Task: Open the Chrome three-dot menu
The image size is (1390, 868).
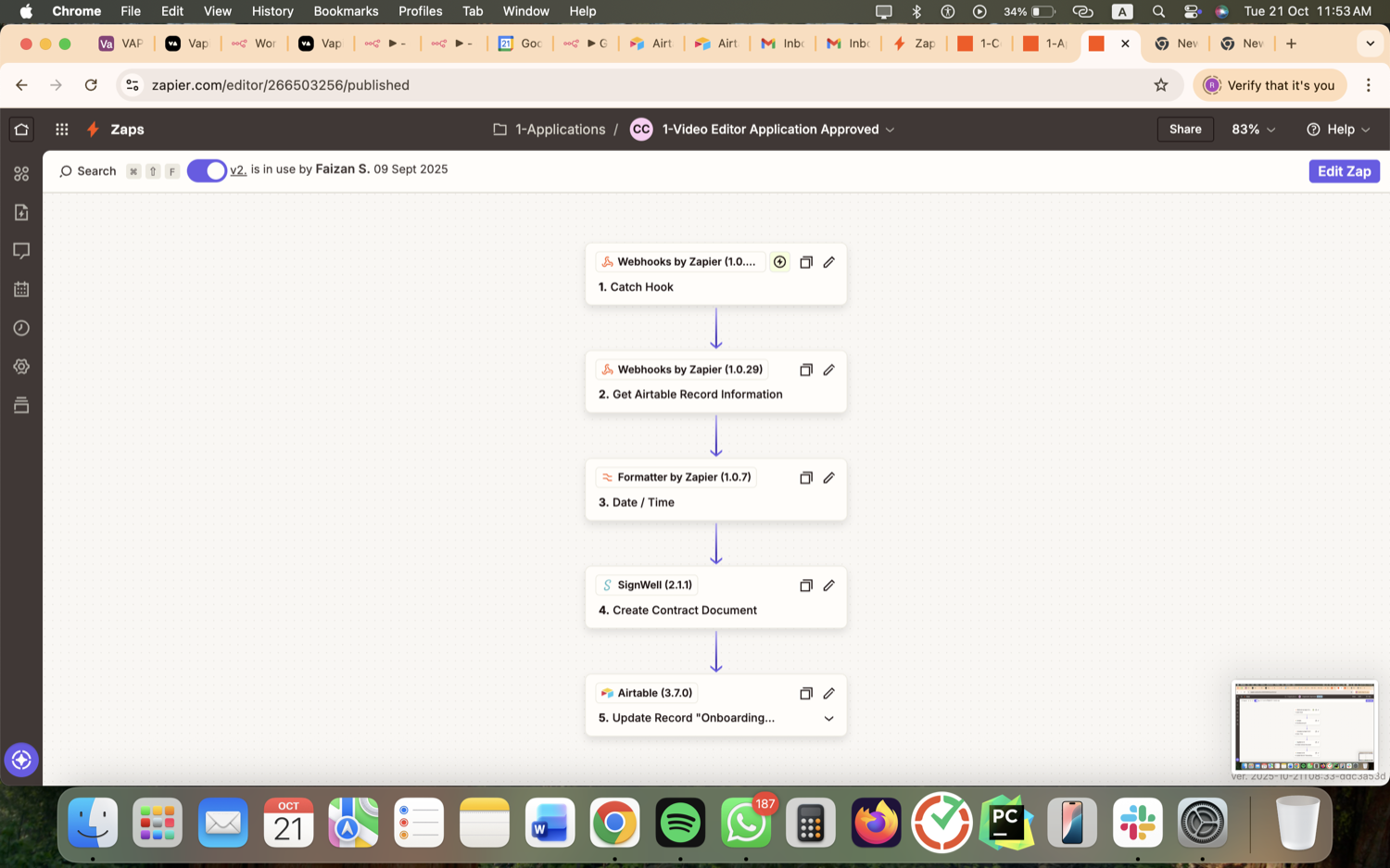Action: tap(1369, 85)
